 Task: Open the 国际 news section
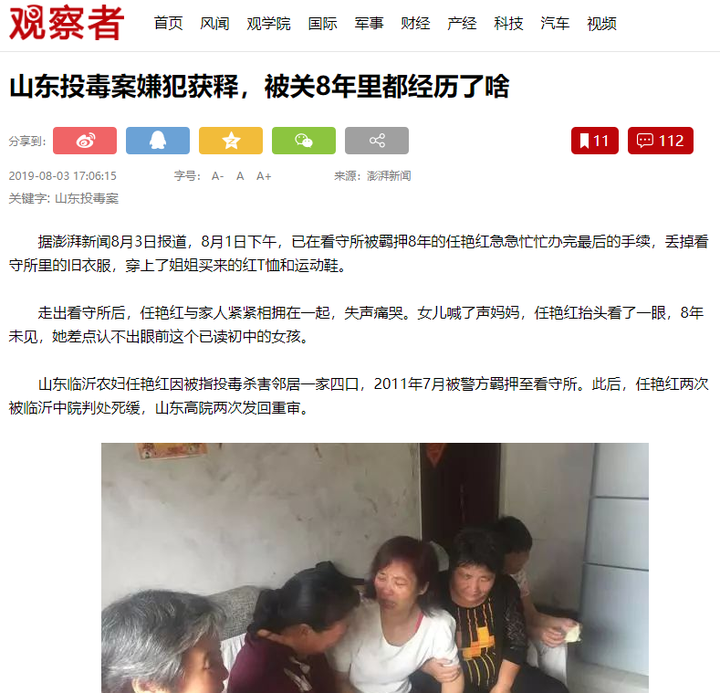(x=322, y=23)
